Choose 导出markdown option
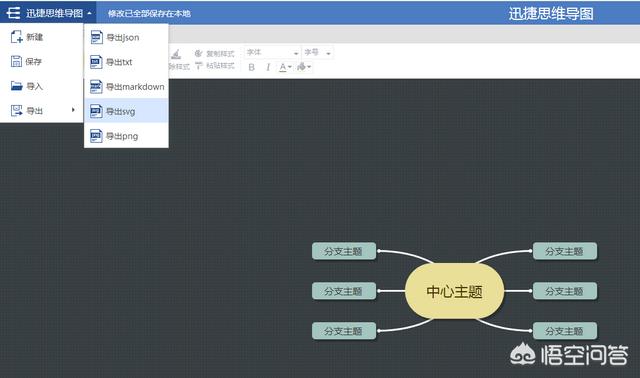This screenshot has width=640, height=378. coord(126,87)
